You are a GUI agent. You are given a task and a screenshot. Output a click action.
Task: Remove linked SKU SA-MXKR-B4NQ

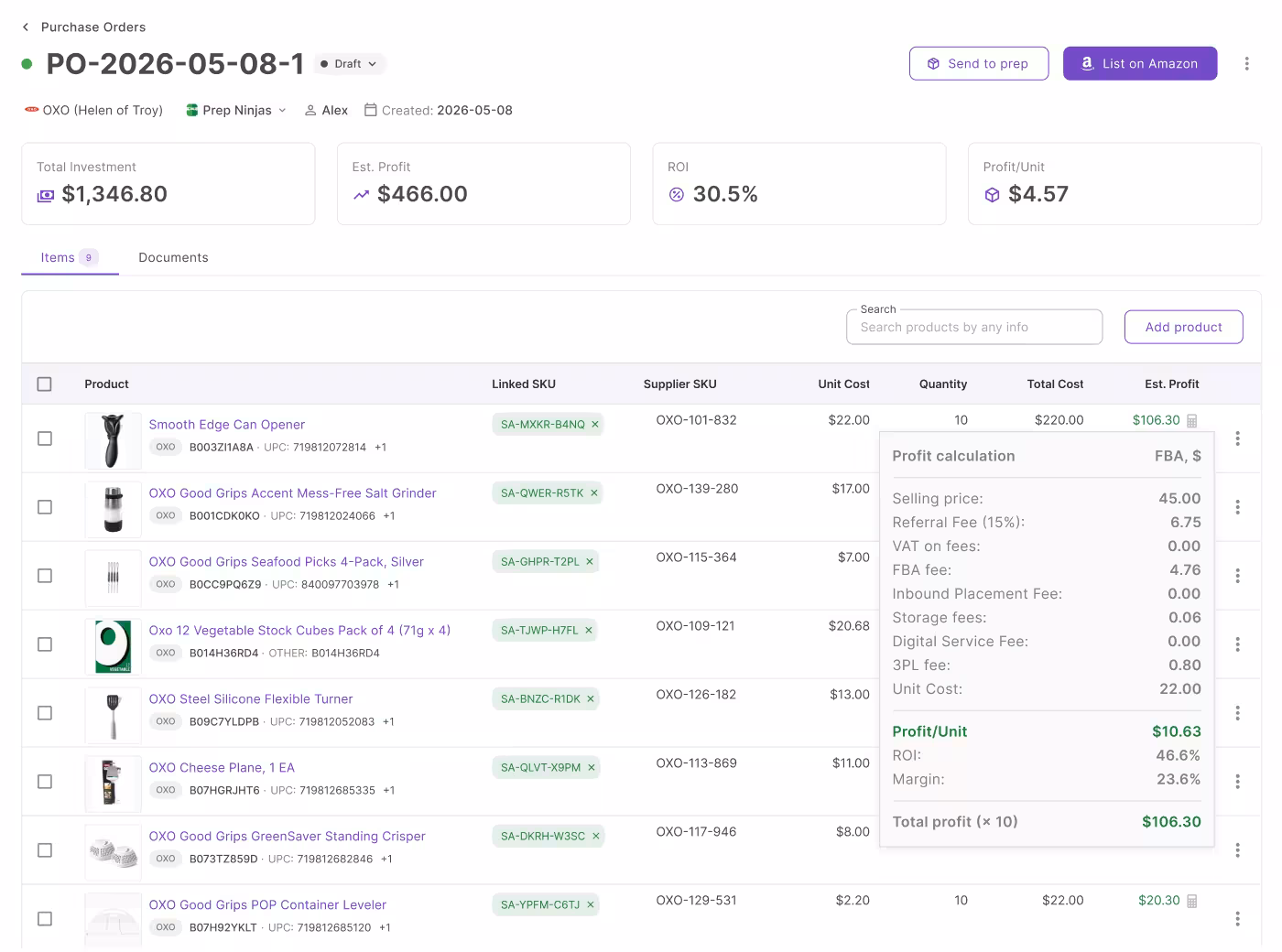[x=595, y=425]
